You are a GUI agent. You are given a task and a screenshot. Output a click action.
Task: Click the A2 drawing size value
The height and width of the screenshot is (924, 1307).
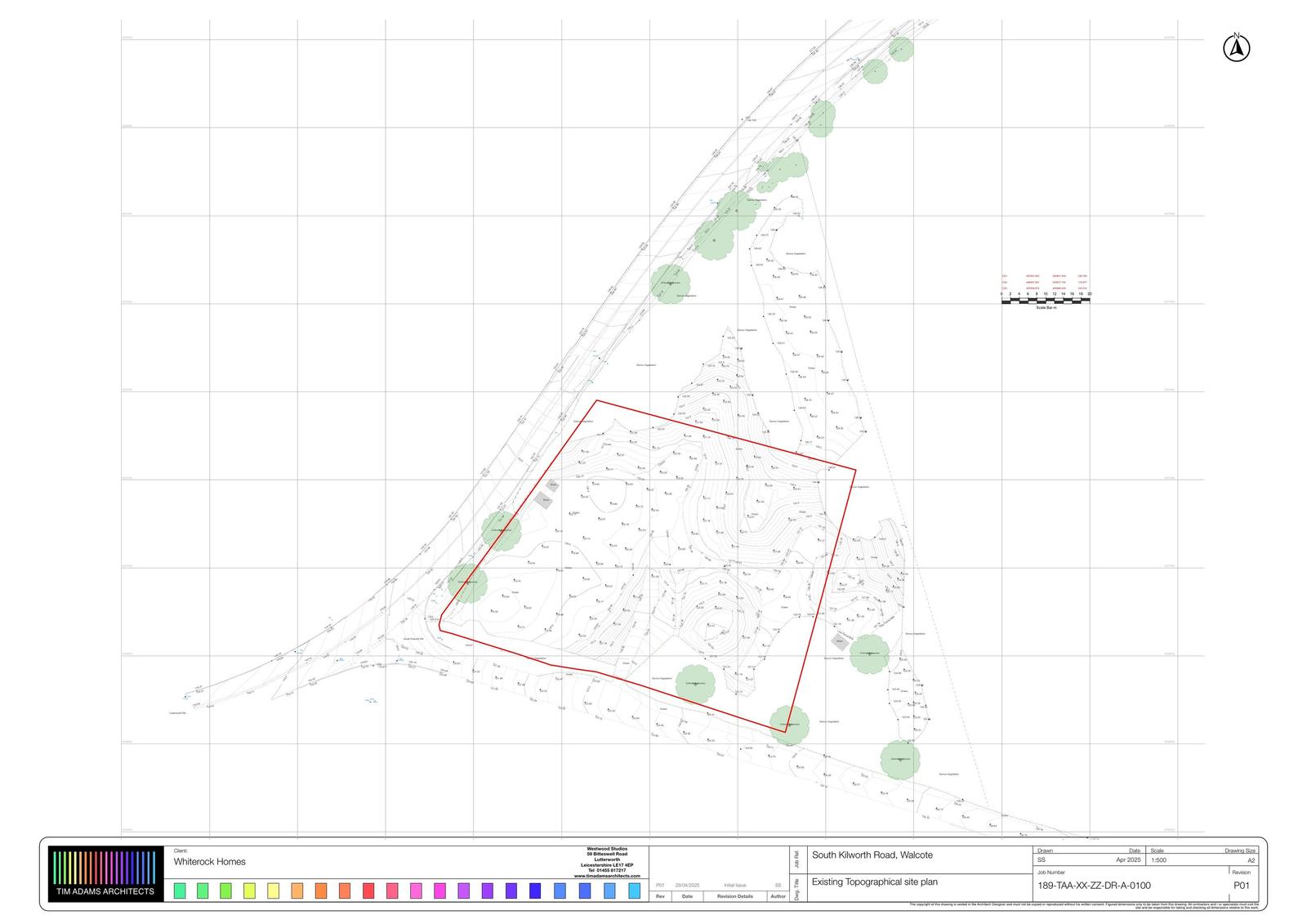coord(1251,860)
